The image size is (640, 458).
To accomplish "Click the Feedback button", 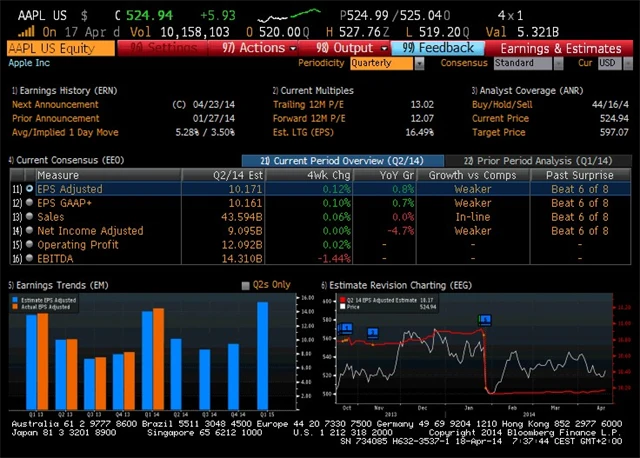I will coord(438,48).
